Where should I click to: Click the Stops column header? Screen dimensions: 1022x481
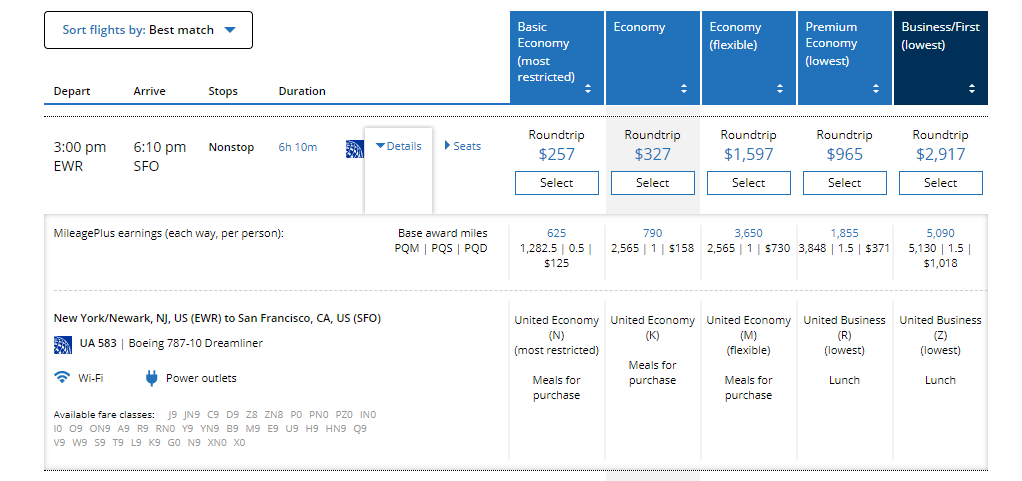(x=223, y=91)
